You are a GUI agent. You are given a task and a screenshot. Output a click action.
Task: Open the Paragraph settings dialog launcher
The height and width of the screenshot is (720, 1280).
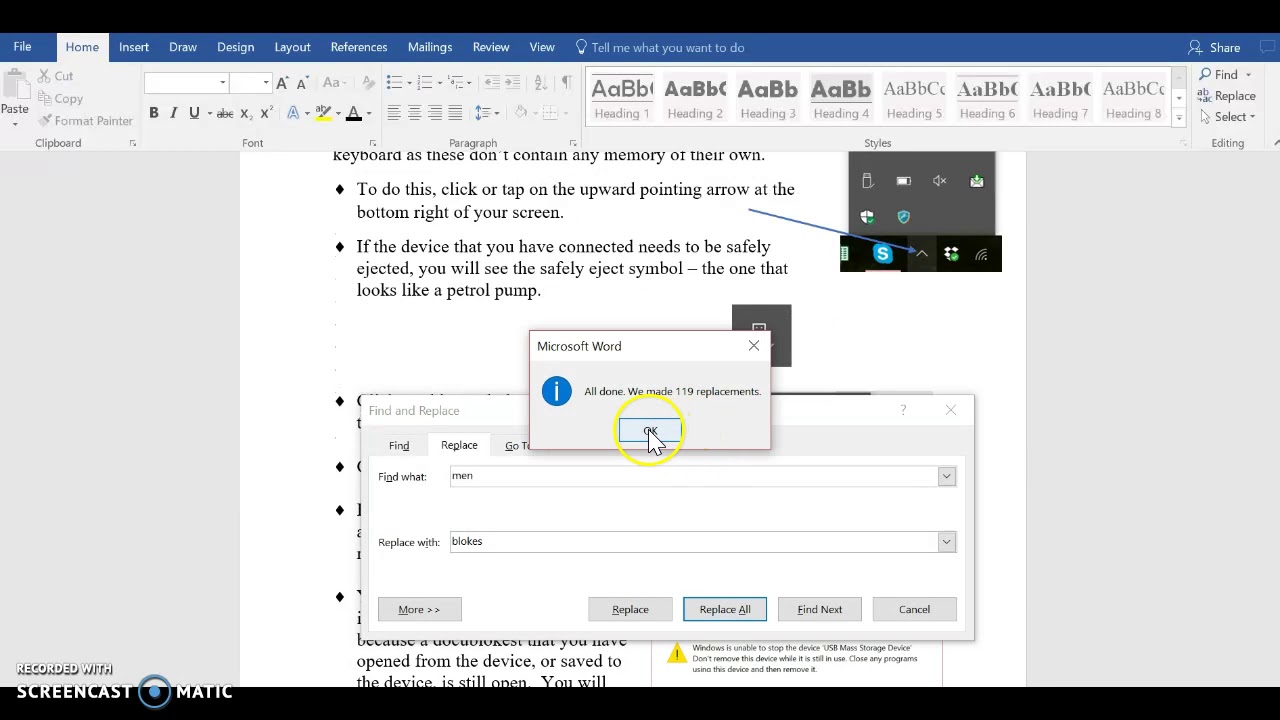573,144
